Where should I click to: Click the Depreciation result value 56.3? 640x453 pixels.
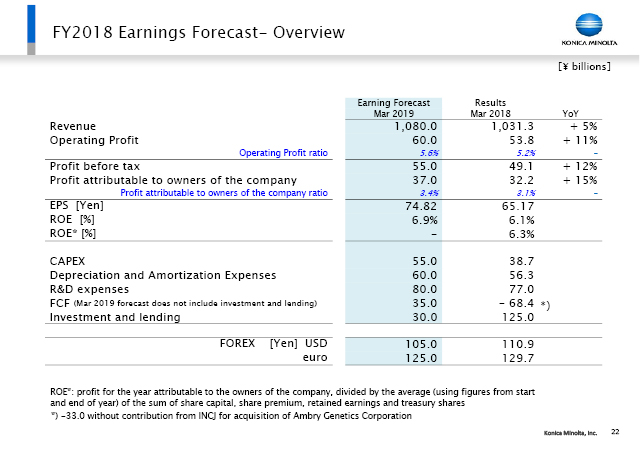tap(522, 275)
